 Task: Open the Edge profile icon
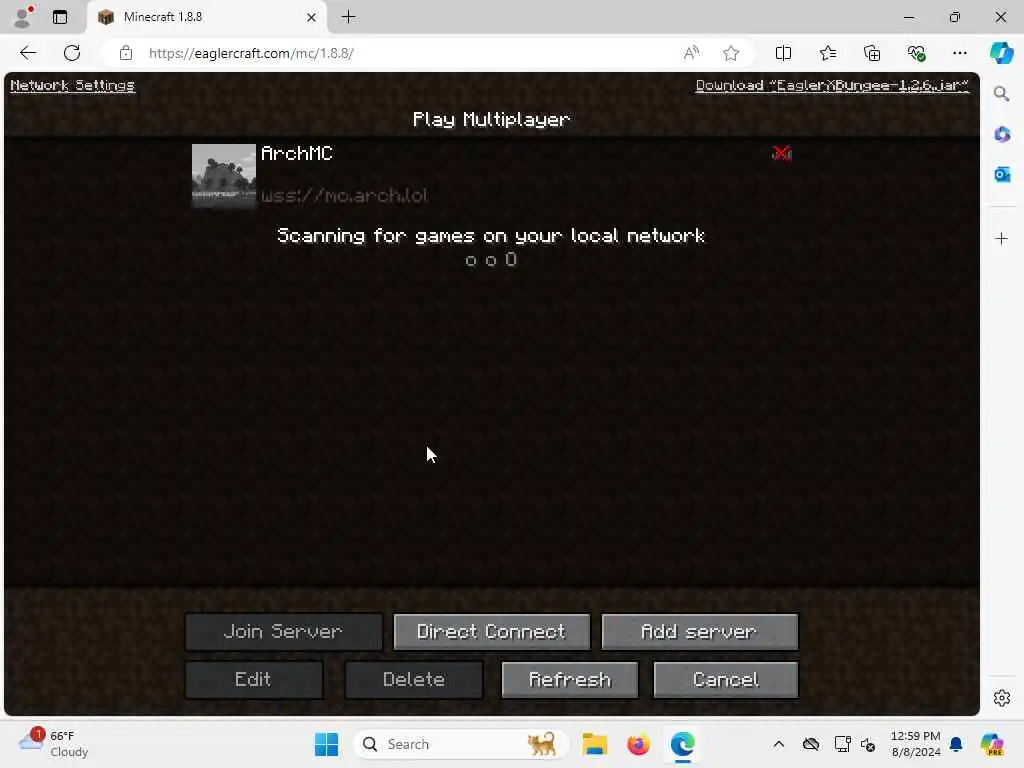click(23, 17)
